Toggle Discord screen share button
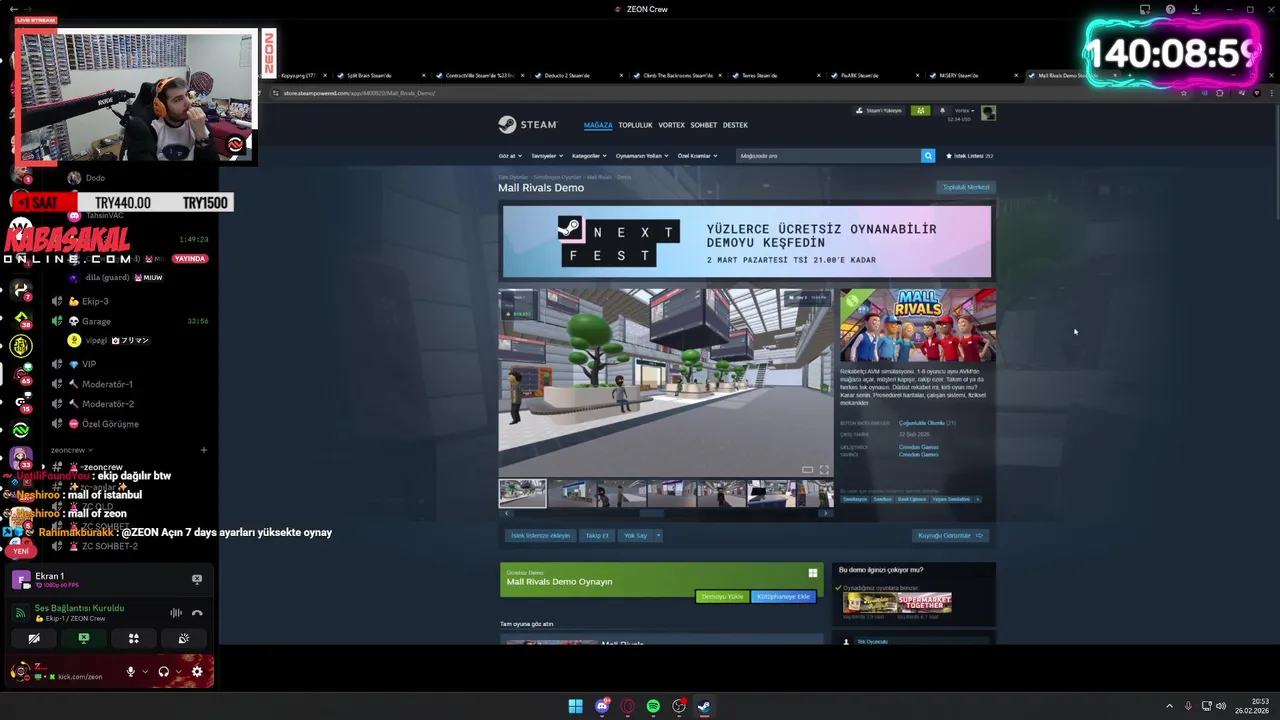The height and width of the screenshot is (720, 1280). coord(84,638)
